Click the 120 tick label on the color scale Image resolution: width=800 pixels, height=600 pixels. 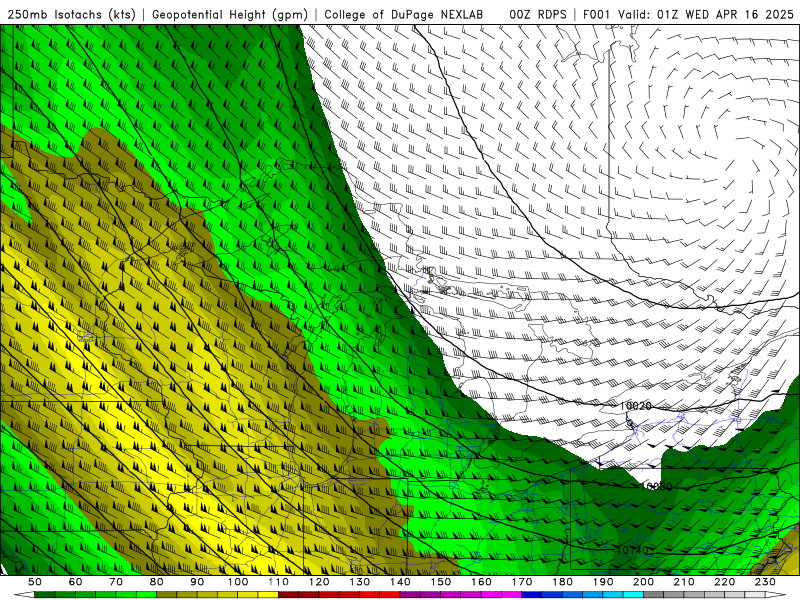(319, 582)
